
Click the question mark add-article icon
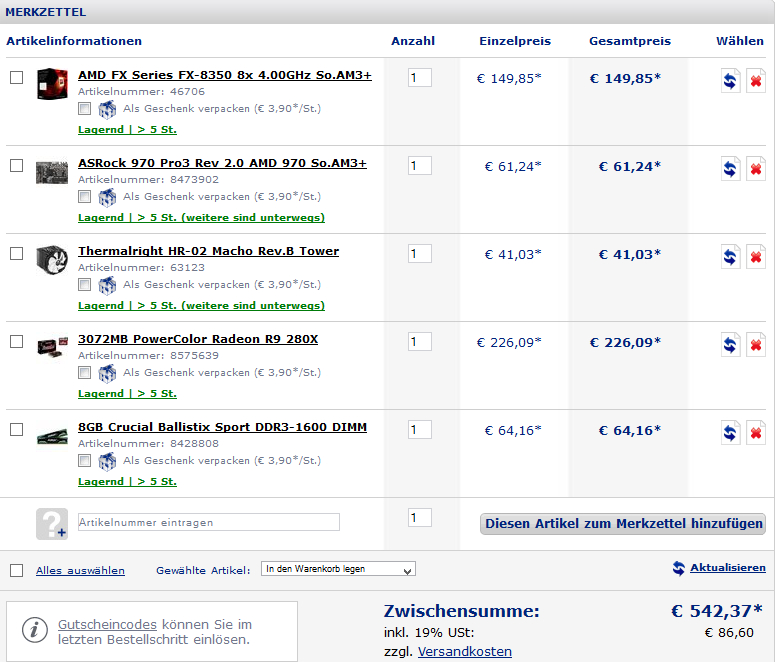coord(52,524)
